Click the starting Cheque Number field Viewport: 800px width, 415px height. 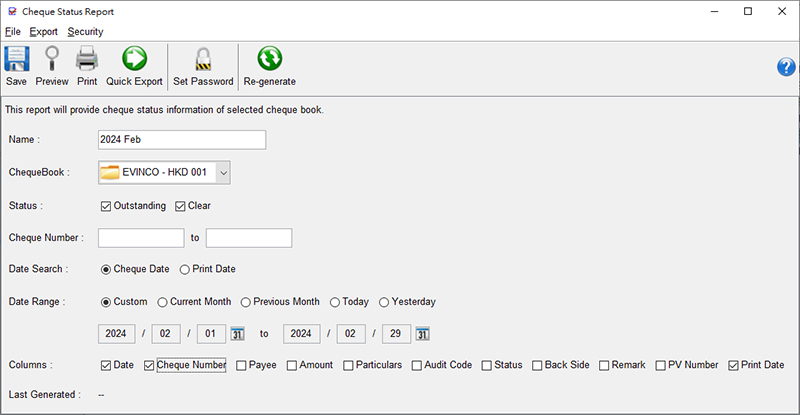pyautogui.click(x=141, y=238)
